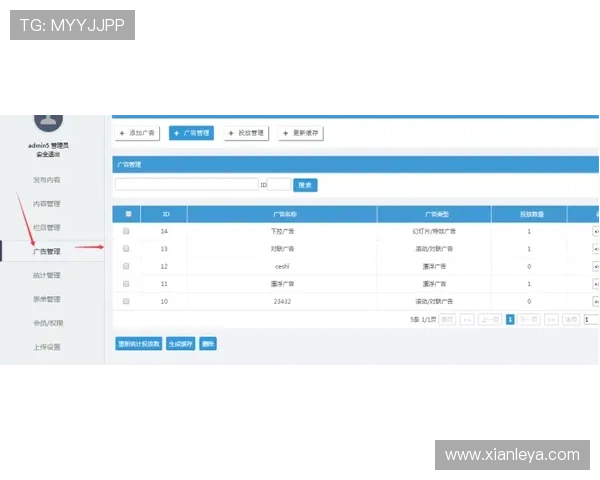Select the checkbox for the ceshi row
Viewport: 600px width, 480px height.
126,266
